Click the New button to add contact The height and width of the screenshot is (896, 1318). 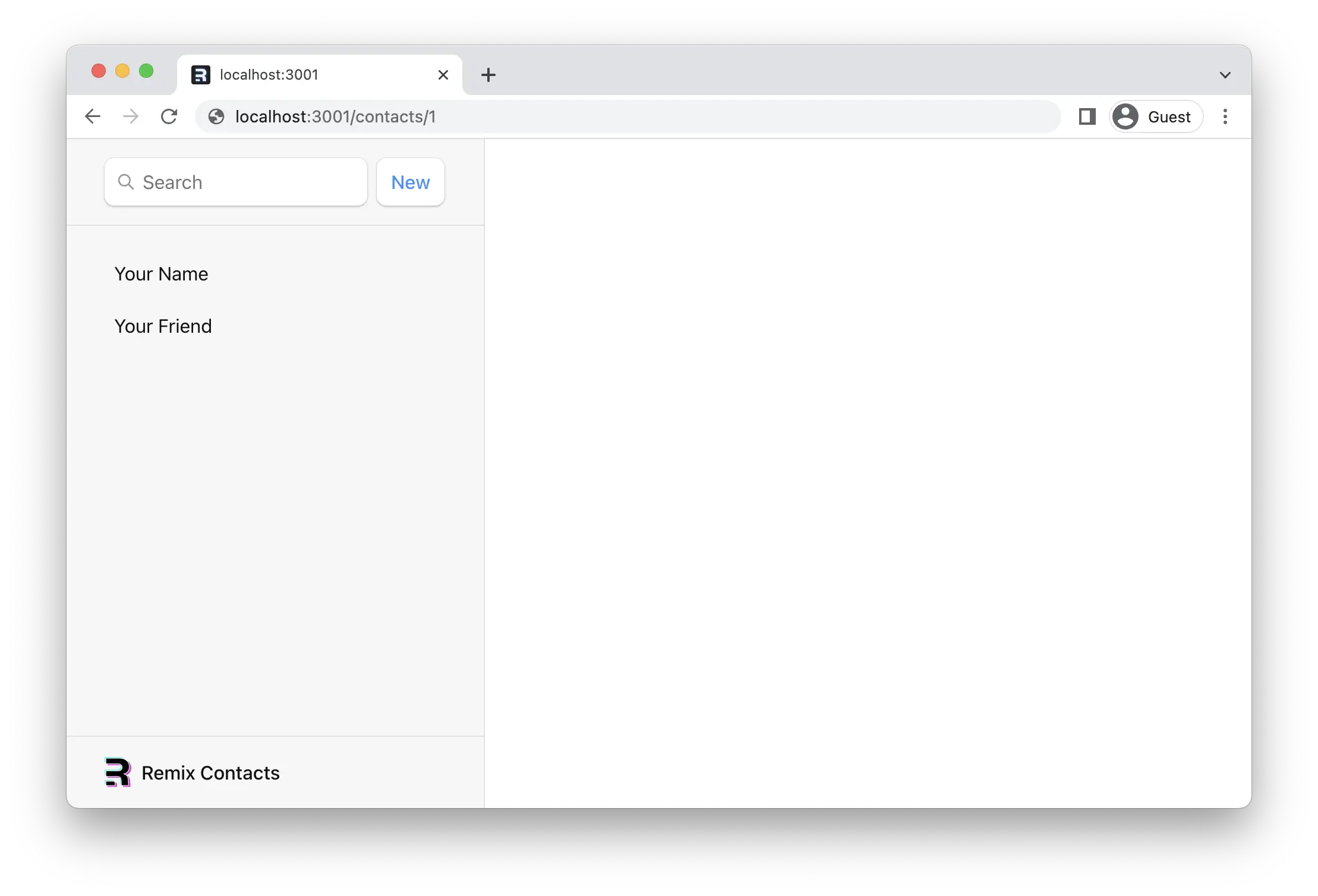409,182
